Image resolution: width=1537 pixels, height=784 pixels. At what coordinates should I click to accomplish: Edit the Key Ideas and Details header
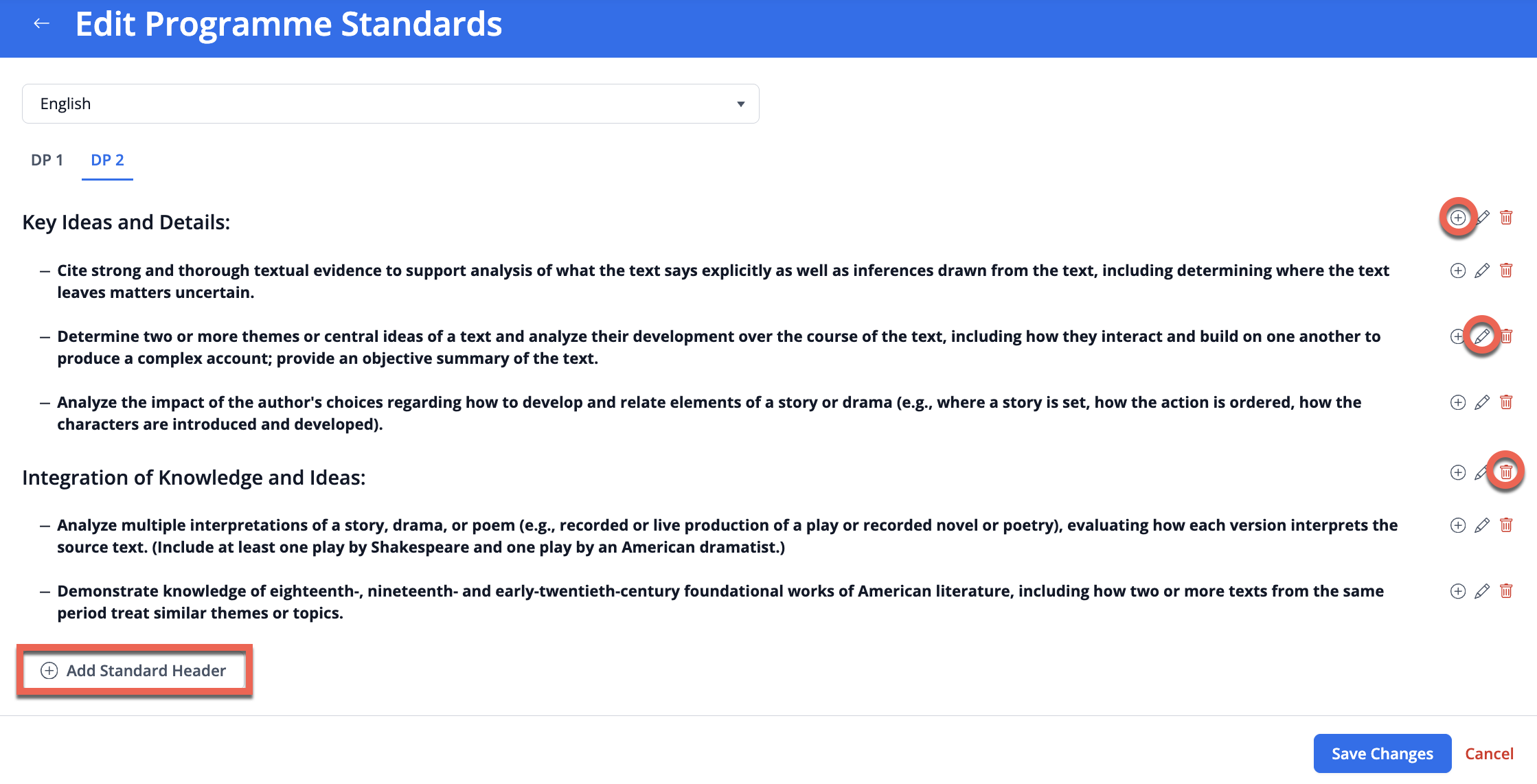pos(1483,218)
